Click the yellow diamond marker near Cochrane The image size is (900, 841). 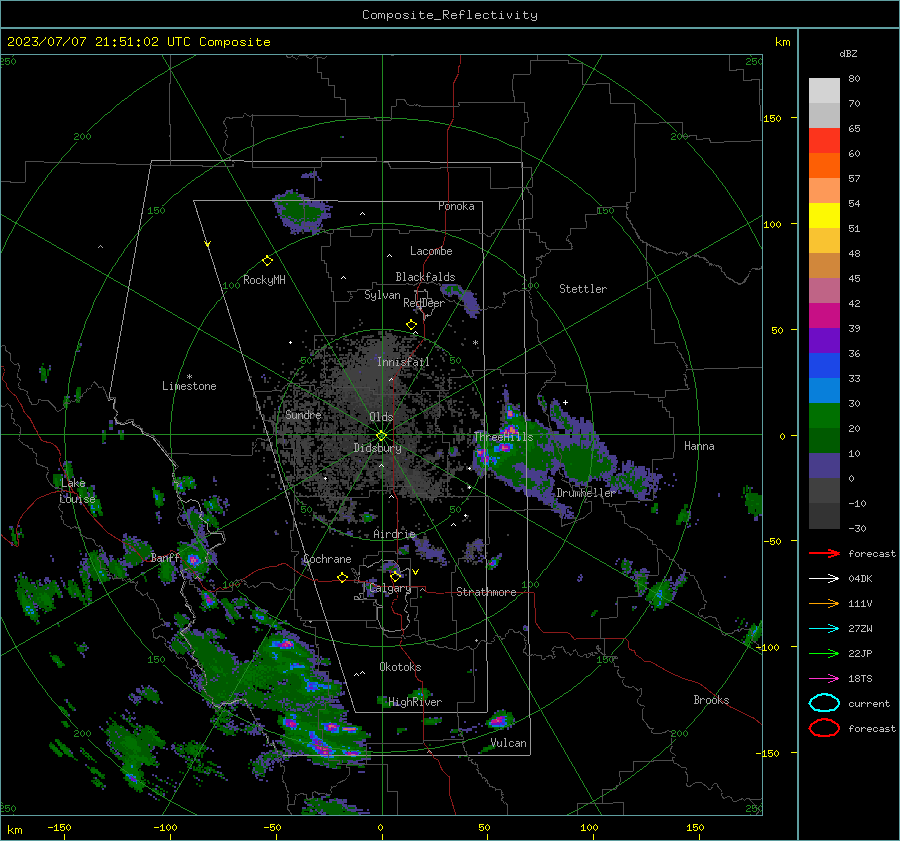coord(343,578)
